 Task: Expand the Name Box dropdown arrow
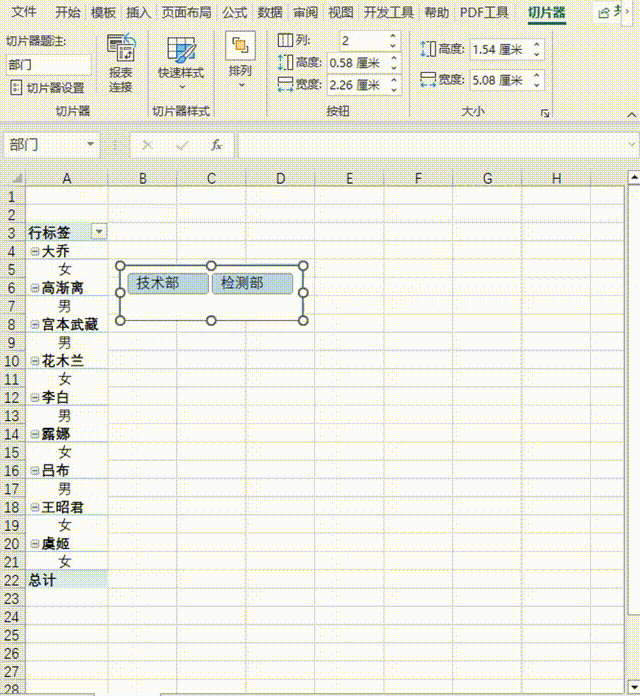click(91, 145)
